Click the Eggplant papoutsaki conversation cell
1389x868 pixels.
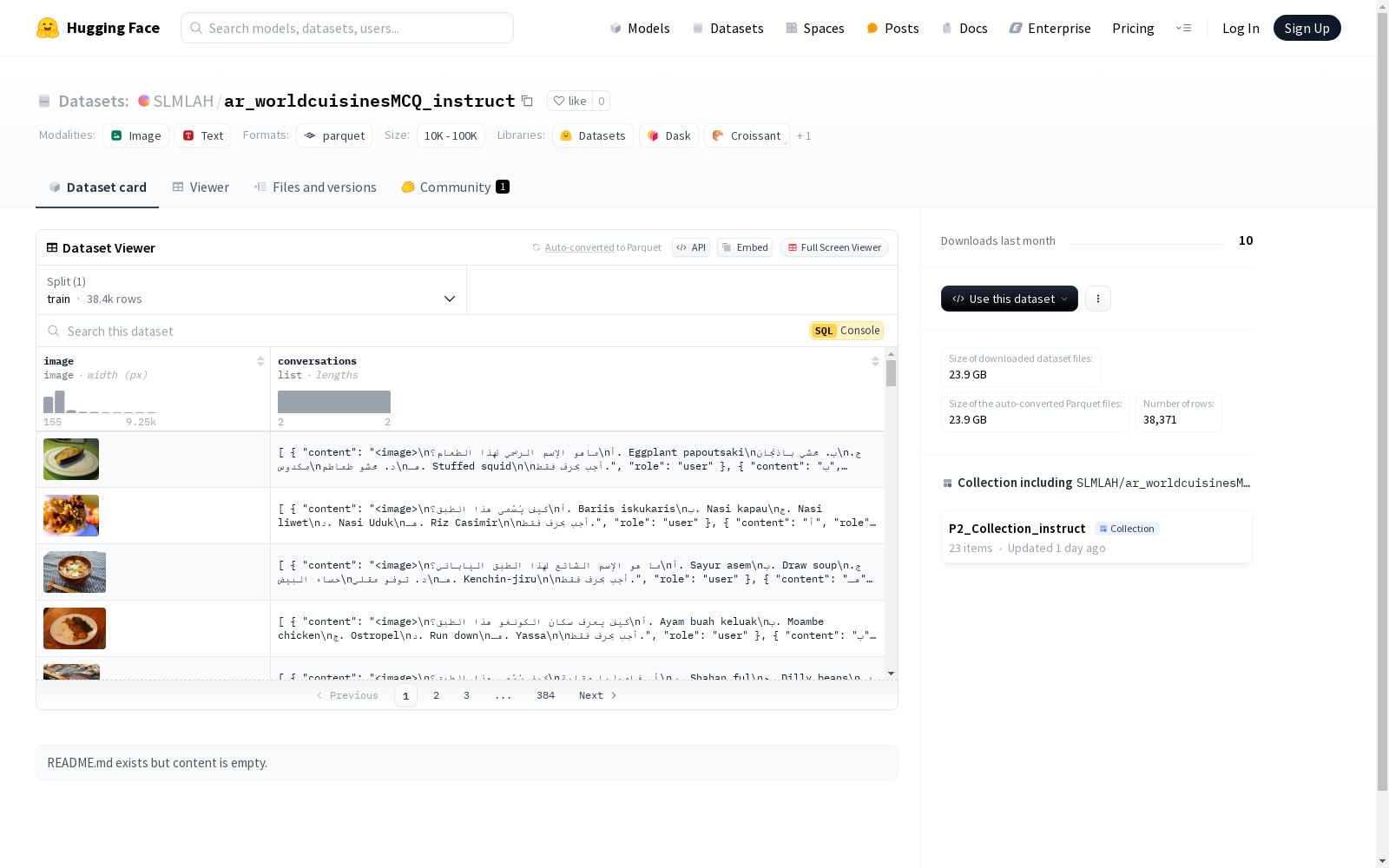pyautogui.click(x=577, y=459)
